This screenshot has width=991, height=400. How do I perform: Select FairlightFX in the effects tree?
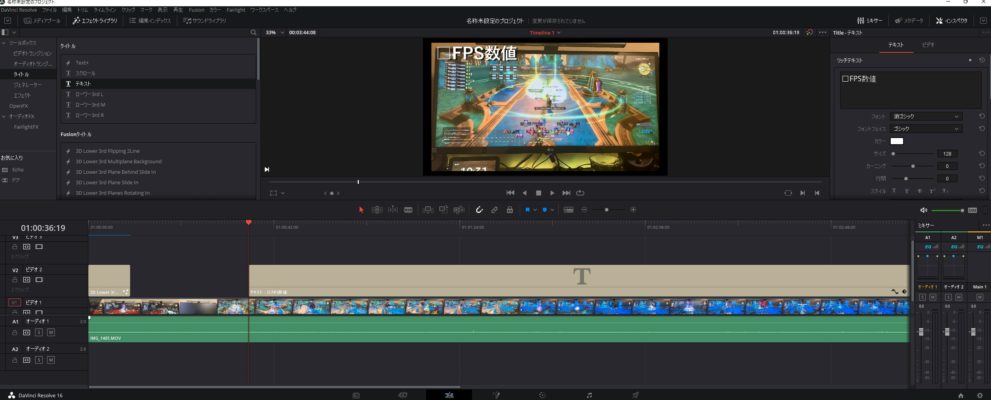click(x=27, y=126)
